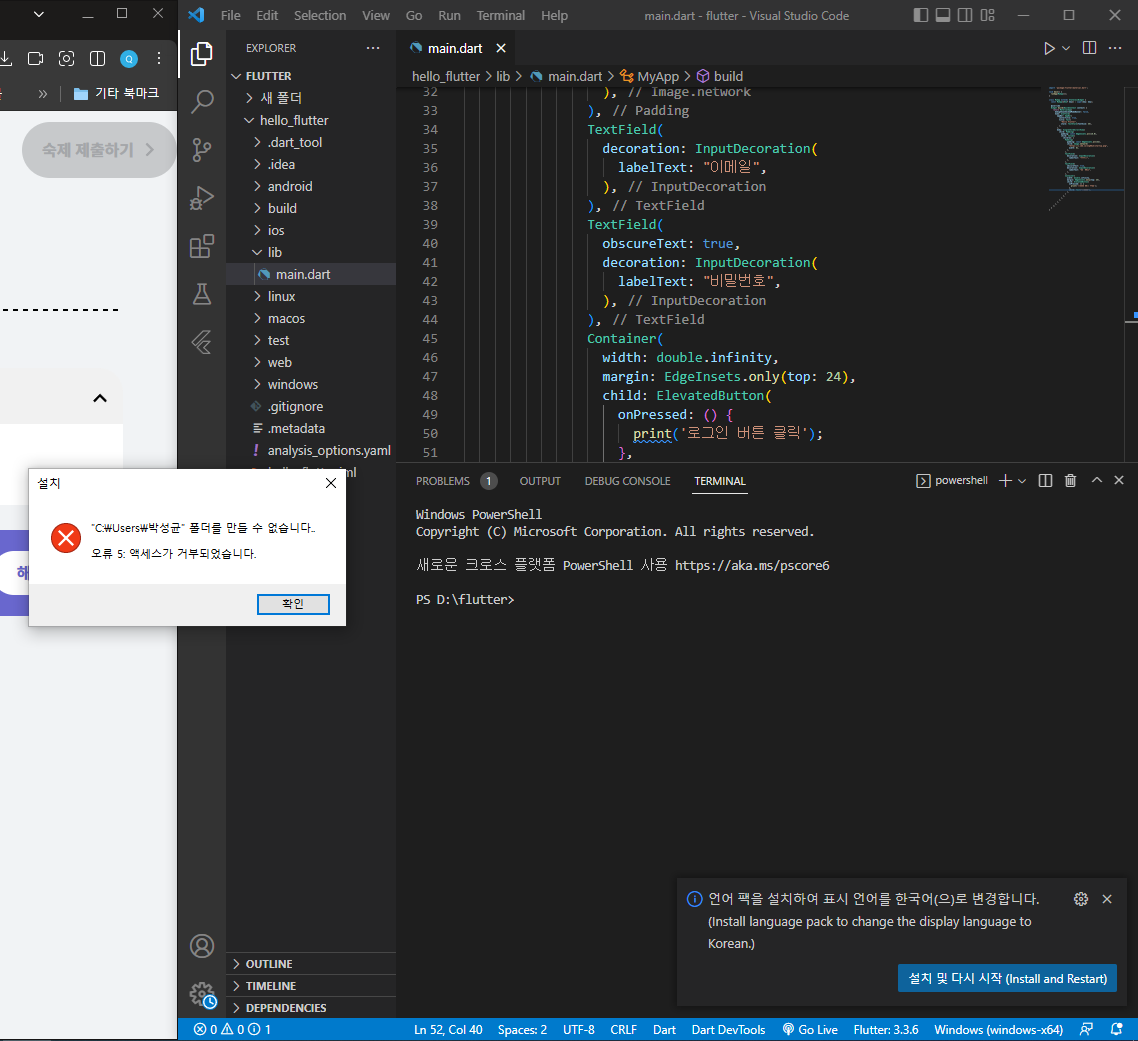Open Dart DevTools from status bar

tap(728, 1029)
